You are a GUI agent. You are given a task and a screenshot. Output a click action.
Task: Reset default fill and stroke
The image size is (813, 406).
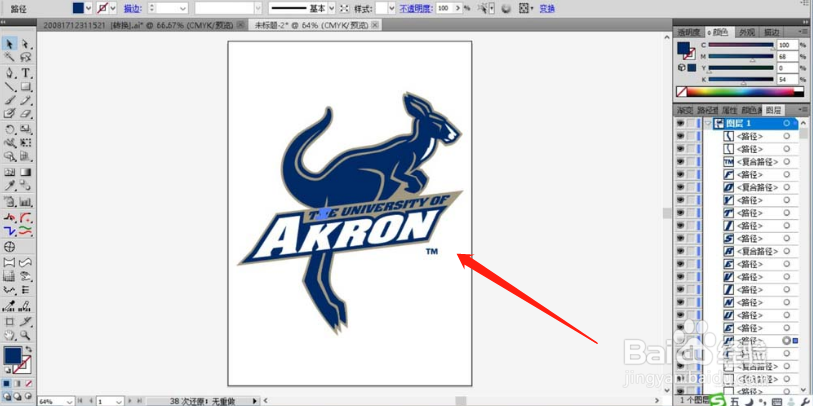pos(7,370)
